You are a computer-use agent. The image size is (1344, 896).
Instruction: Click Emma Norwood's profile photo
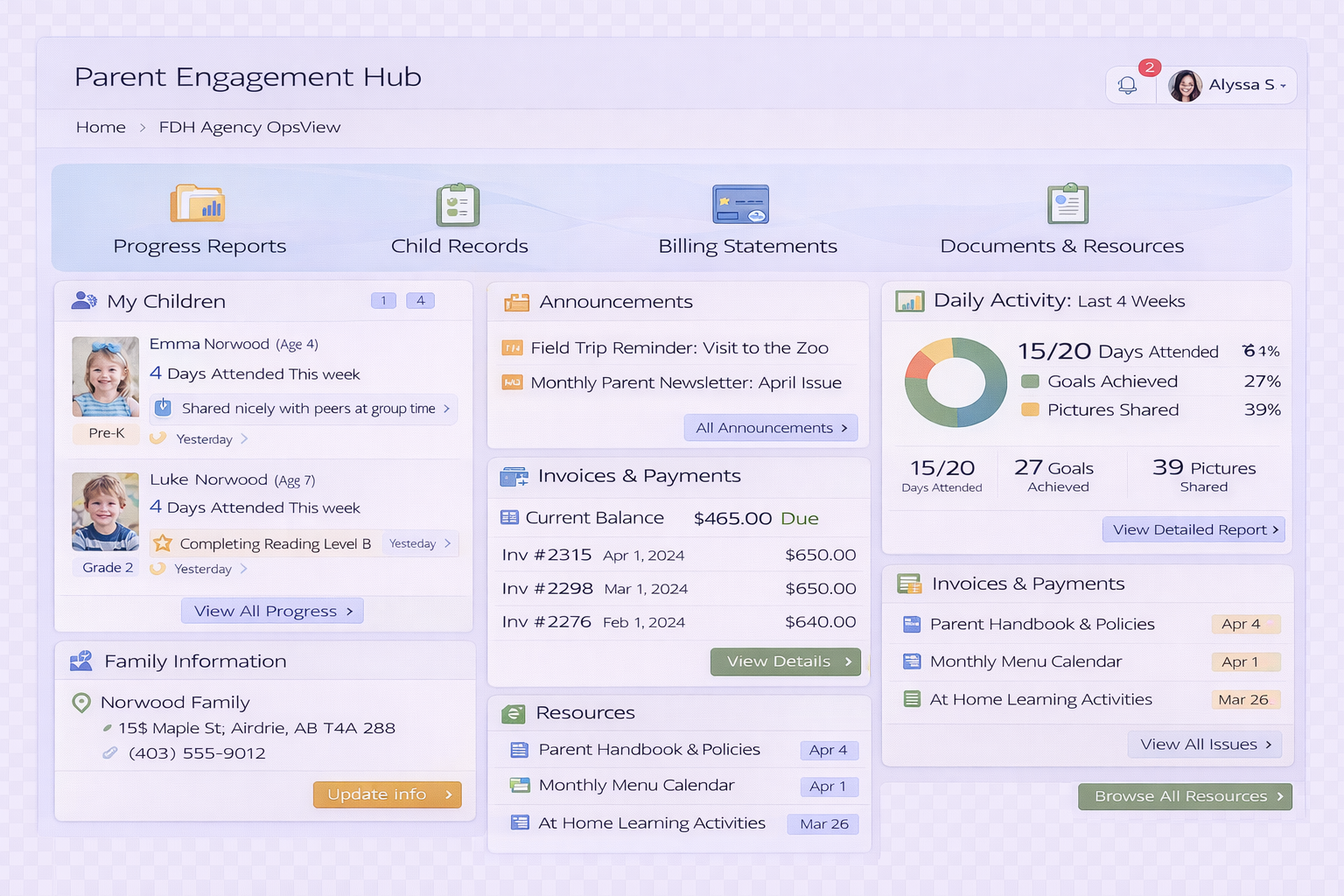105,376
